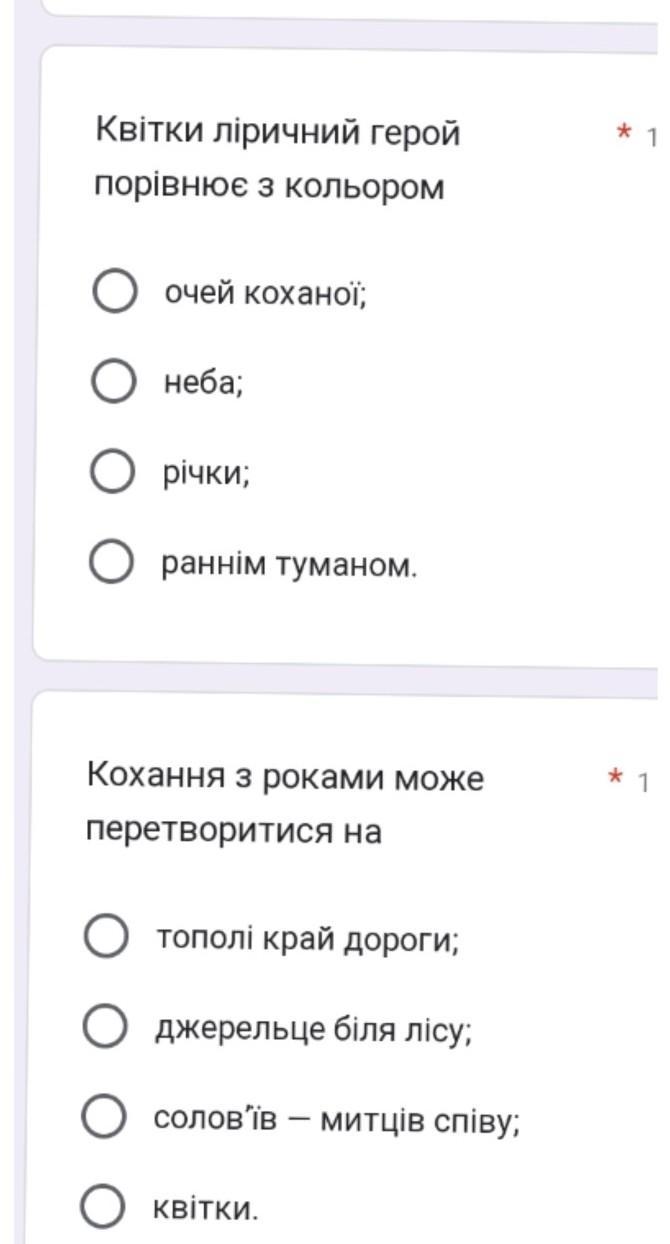Click the red required asterisk on the 'Кохання' question

tap(617, 779)
